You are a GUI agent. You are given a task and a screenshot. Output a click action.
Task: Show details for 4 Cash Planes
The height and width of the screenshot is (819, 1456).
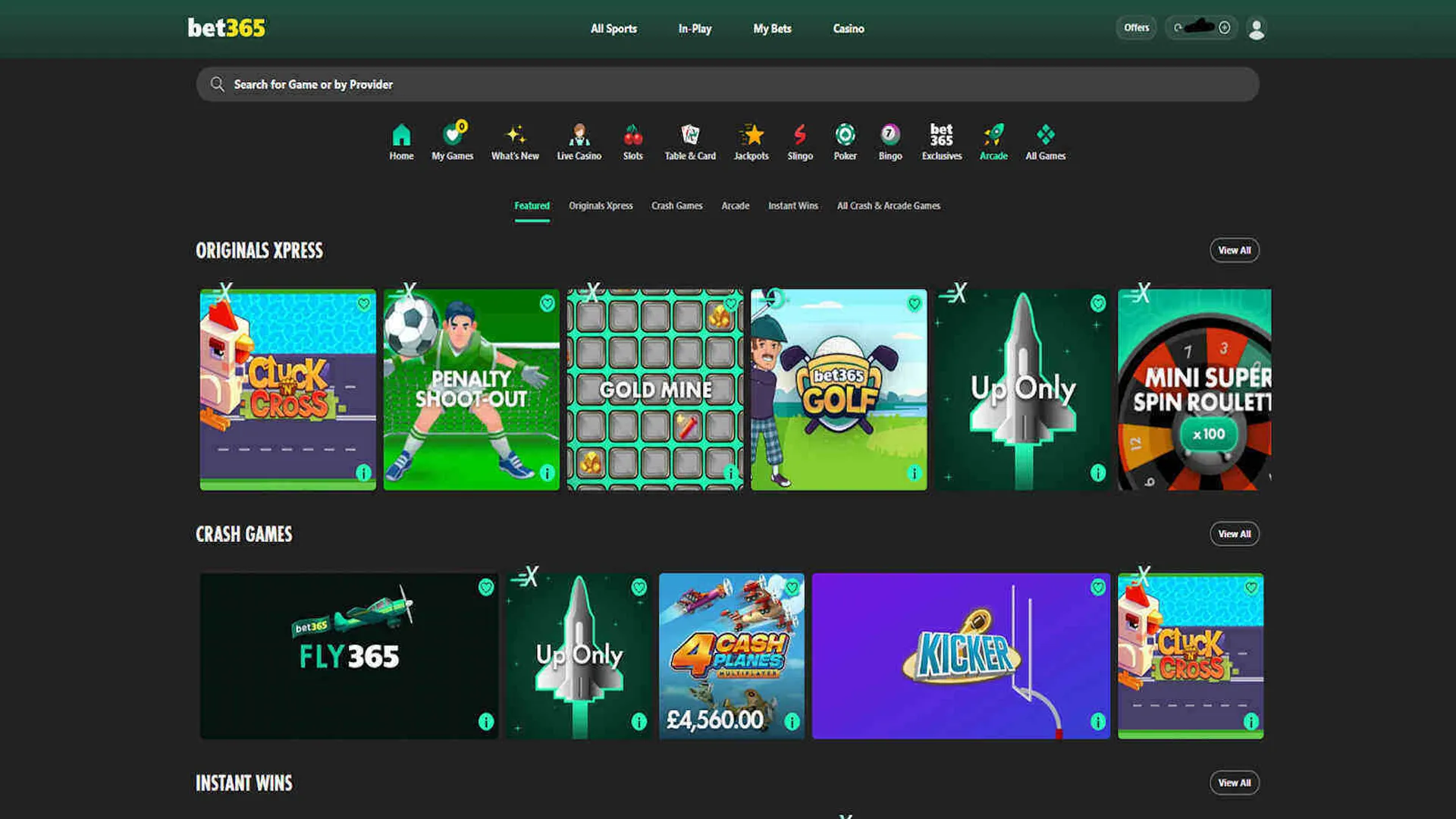(x=792, y=723)
